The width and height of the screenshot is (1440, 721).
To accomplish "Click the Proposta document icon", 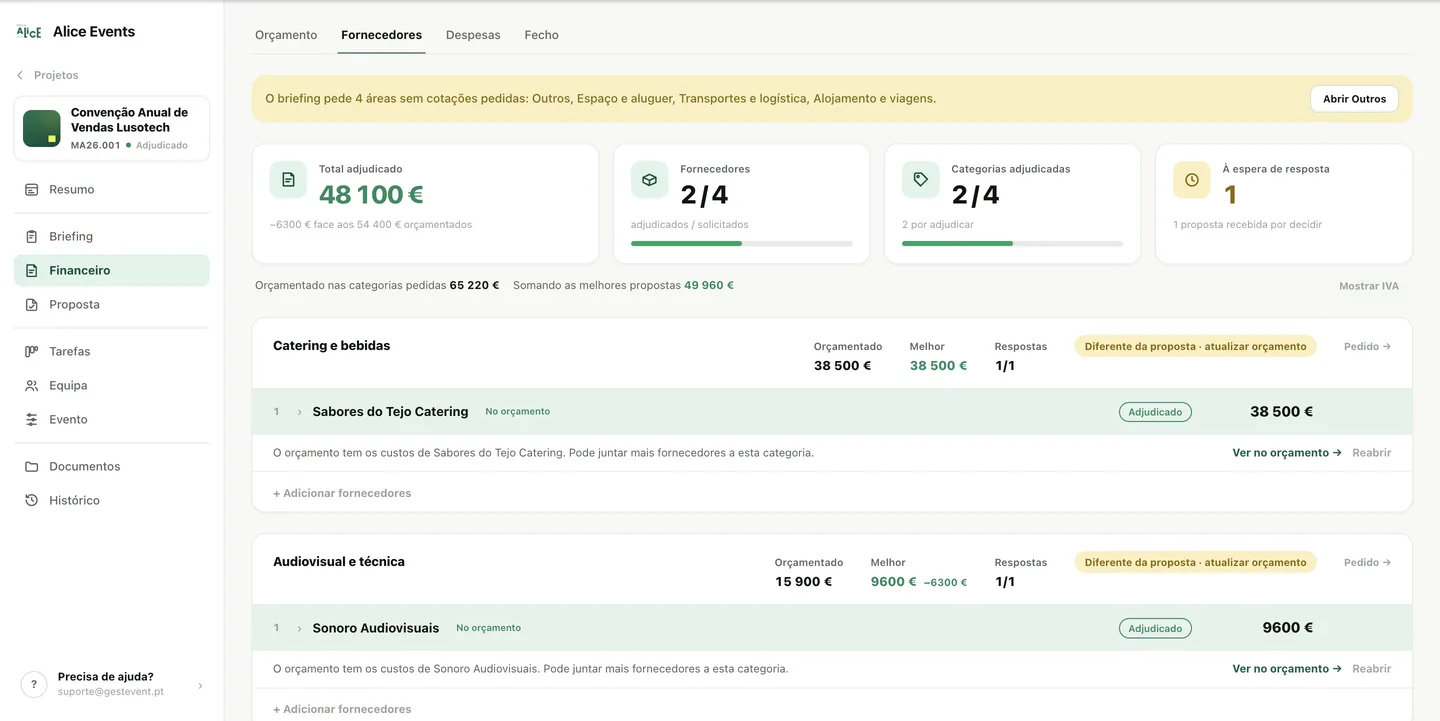I will coord(32,304).
